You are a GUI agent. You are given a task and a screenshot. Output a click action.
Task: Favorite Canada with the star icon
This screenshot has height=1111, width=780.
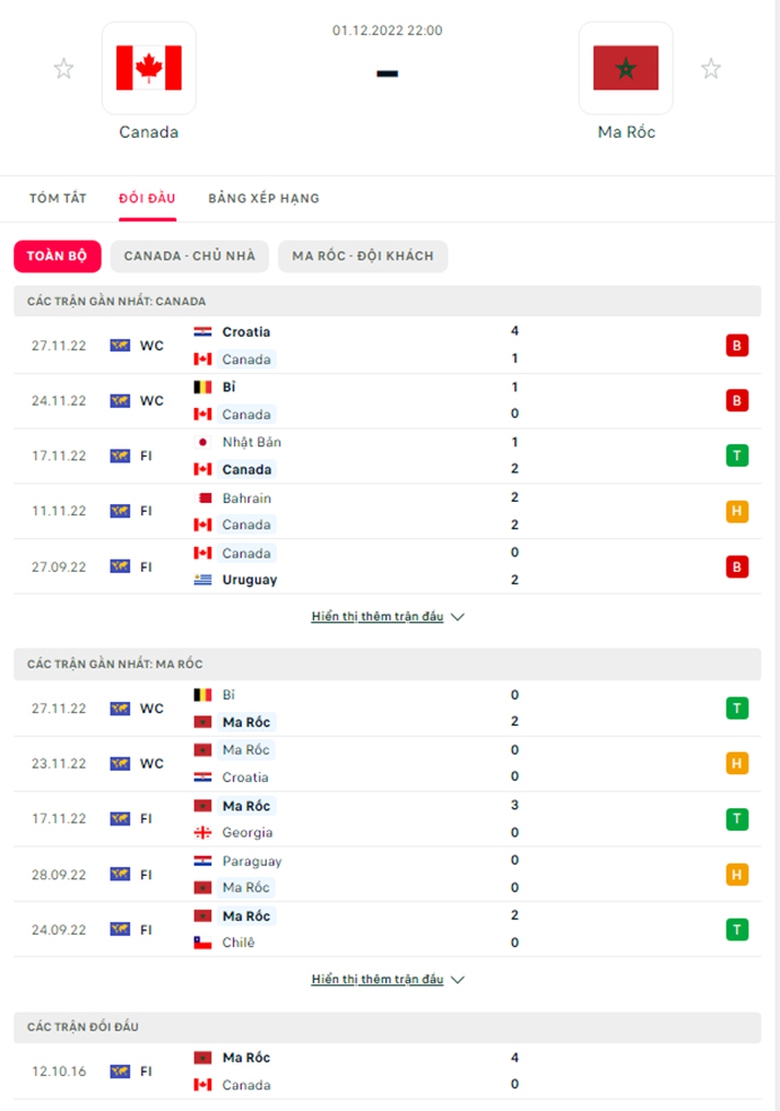click(x=64, y=69)
